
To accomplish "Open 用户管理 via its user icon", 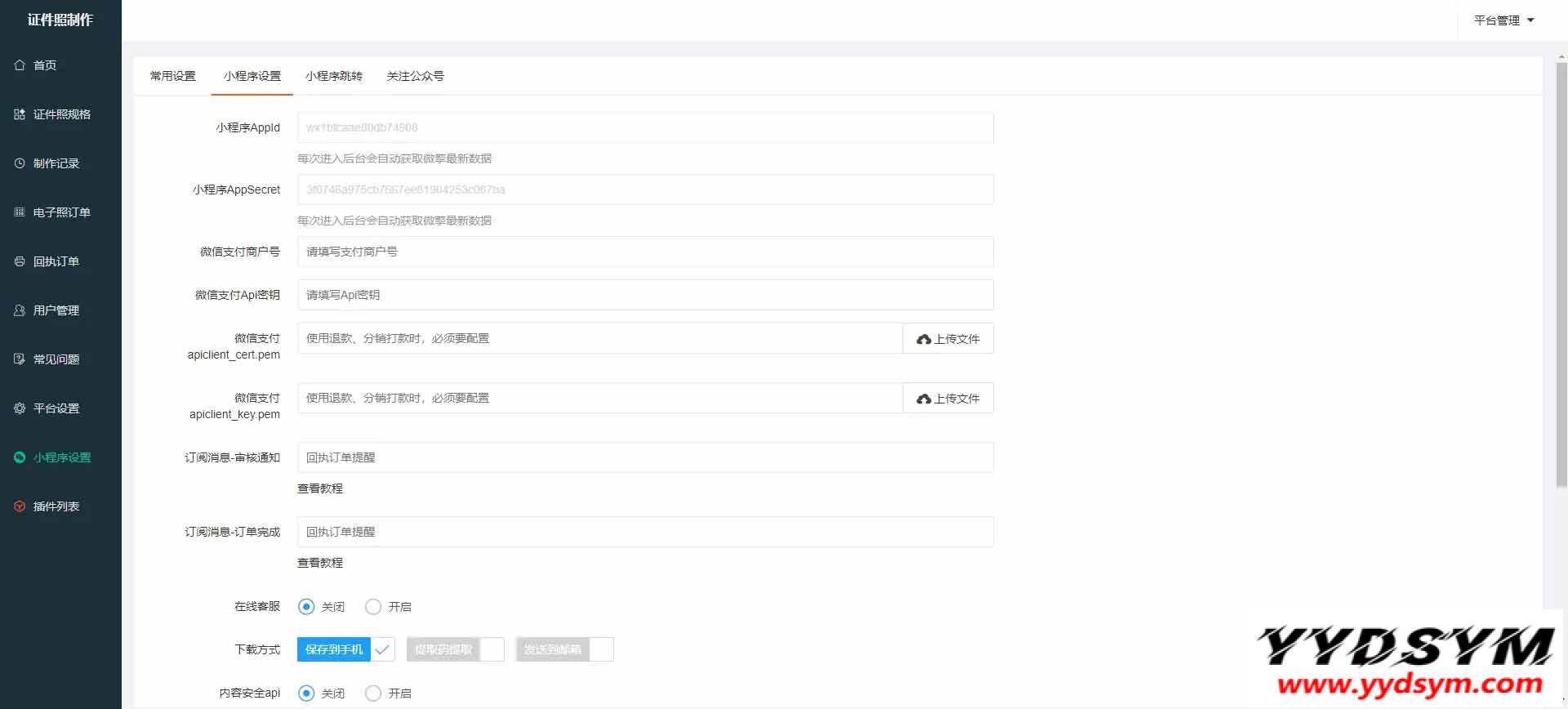I will (x=20, y=310).
